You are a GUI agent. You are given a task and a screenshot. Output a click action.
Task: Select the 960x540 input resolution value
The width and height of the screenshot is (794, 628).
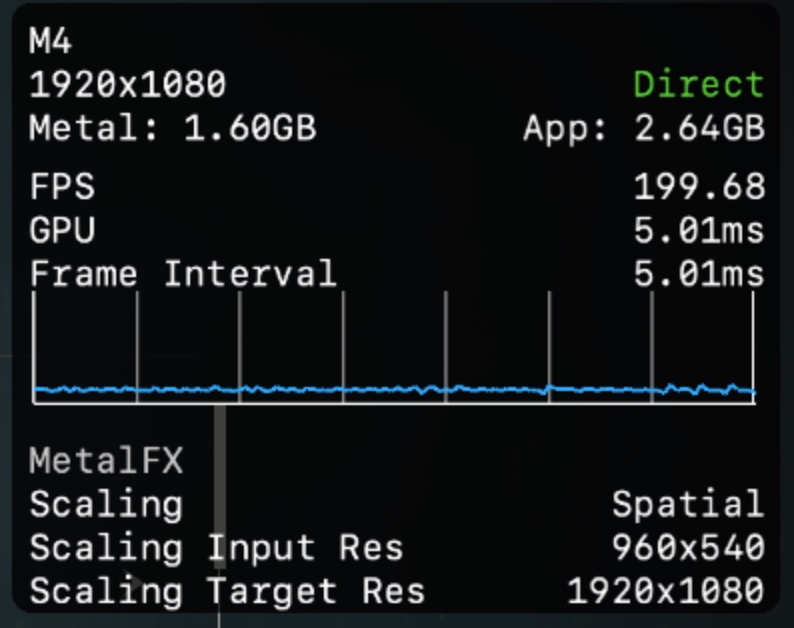688,548
